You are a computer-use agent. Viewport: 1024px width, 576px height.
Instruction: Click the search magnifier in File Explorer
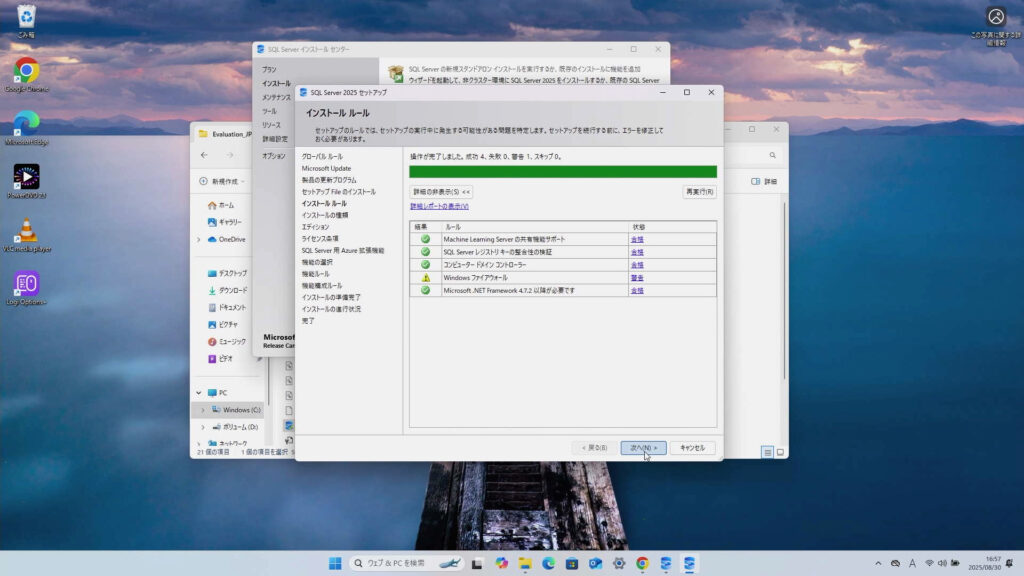[773, 155]
